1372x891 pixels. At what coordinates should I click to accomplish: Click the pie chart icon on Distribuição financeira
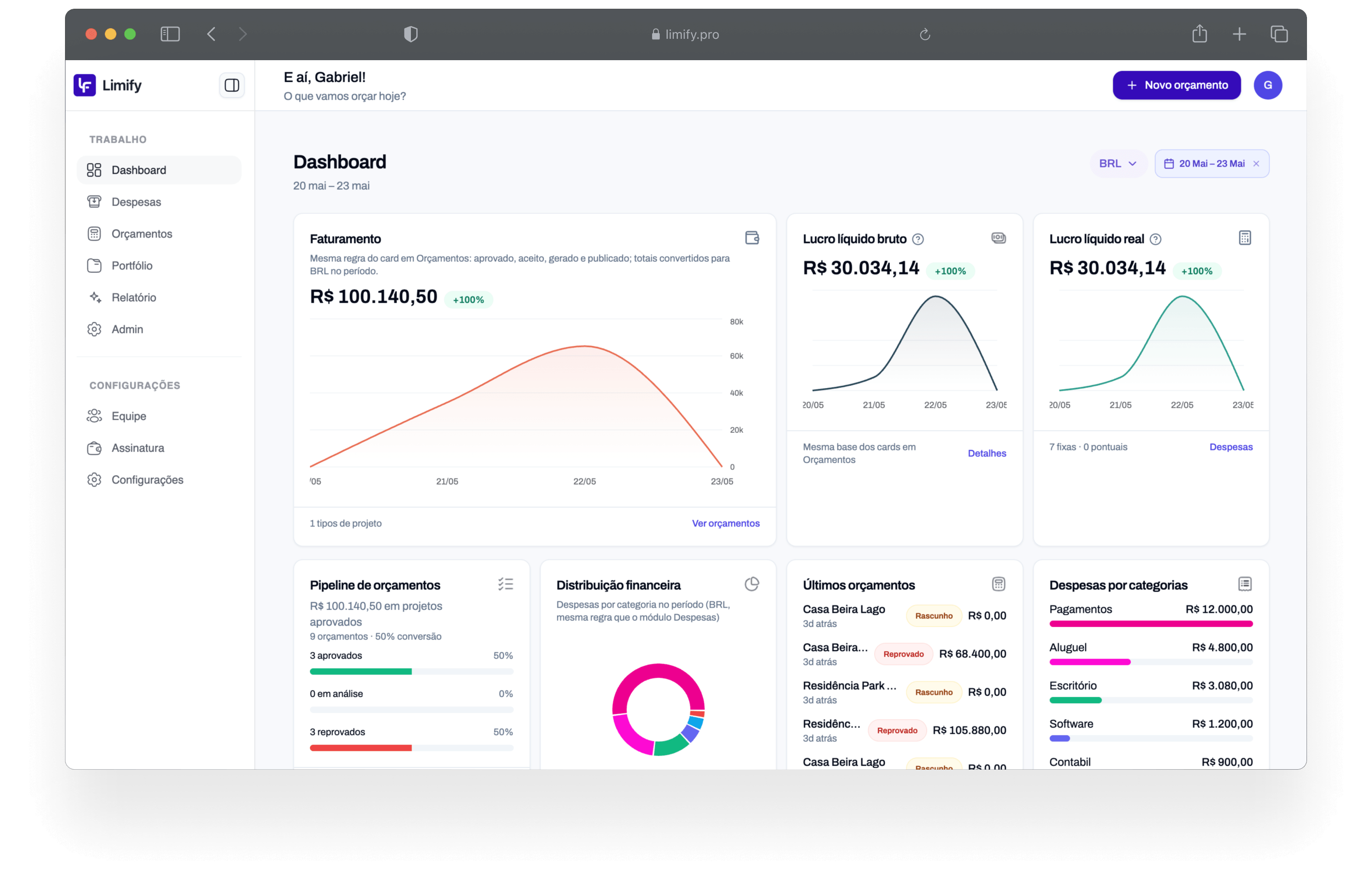point(751,584)
